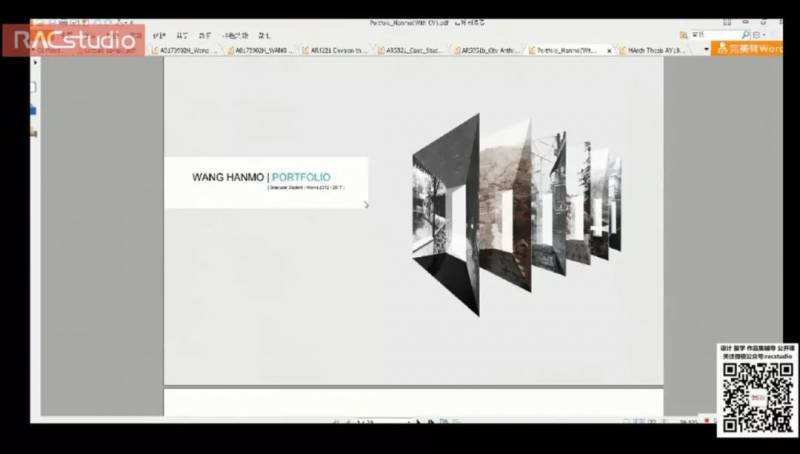The width and height of the screenshot is (800, 454).
Task: Open the document tab list dropdown arrow
Action: [x=706, y=49]
